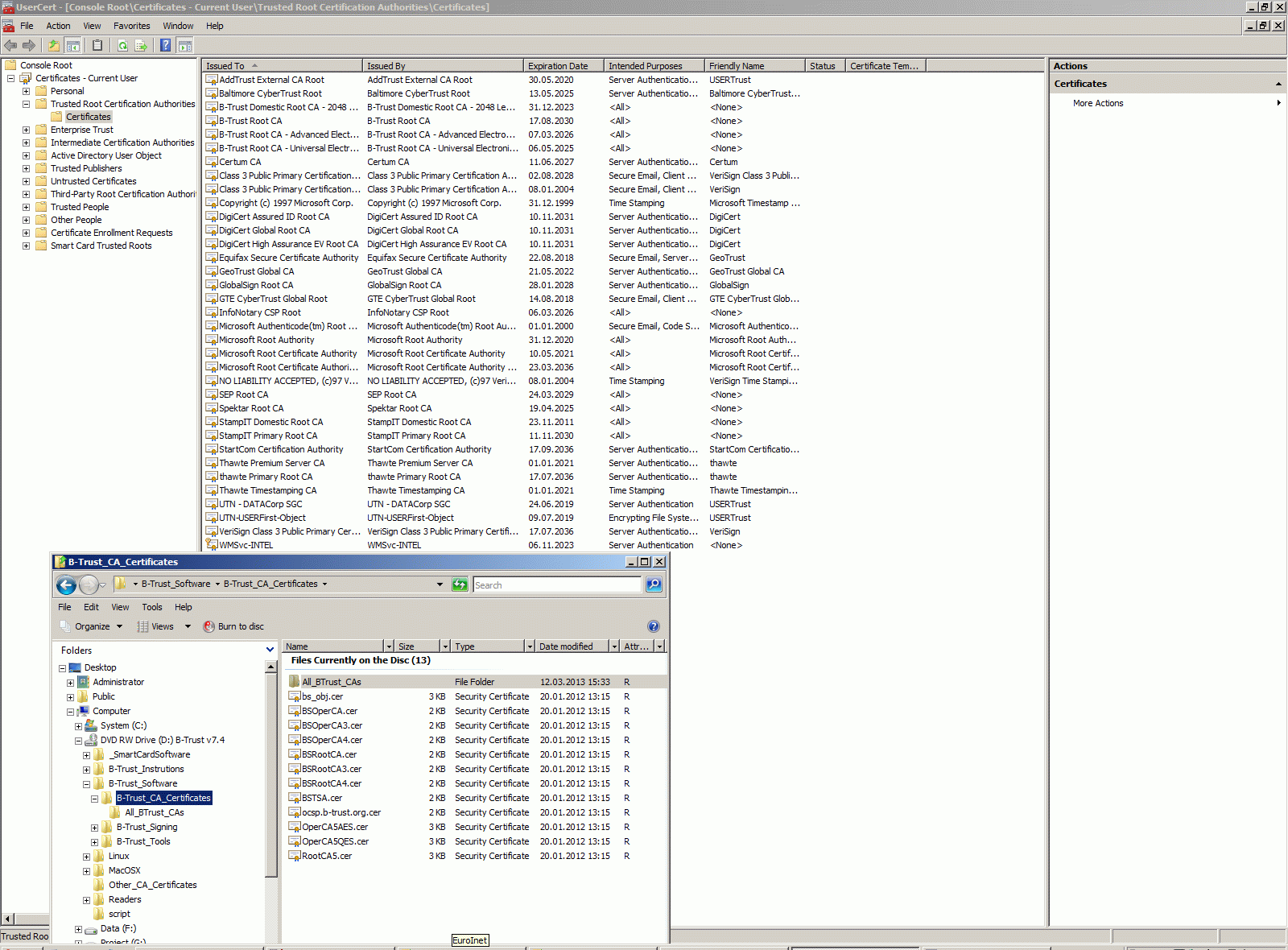This screenshot has height=950, width=1288.
Task: Open the MMC File menu
Action: (x=27, y=26)
